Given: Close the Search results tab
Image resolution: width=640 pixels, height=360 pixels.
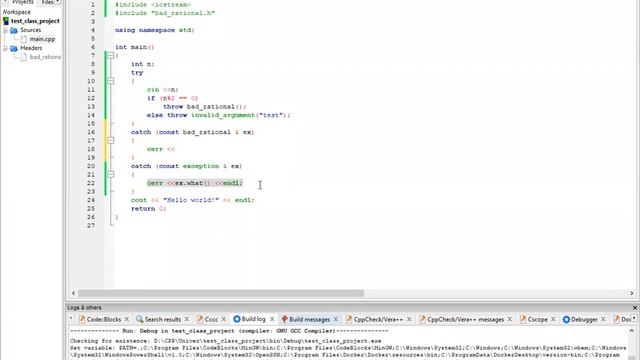Looking at the screenshot, I should [187, 319].
